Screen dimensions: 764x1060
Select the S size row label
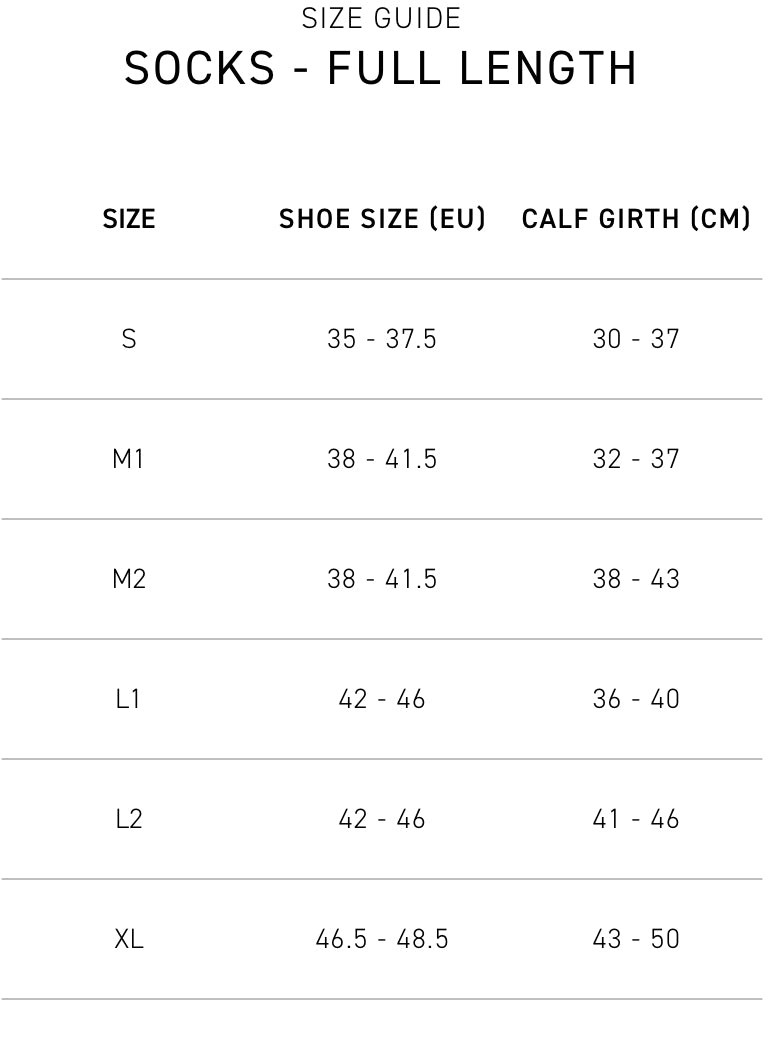tap(129, 339)
